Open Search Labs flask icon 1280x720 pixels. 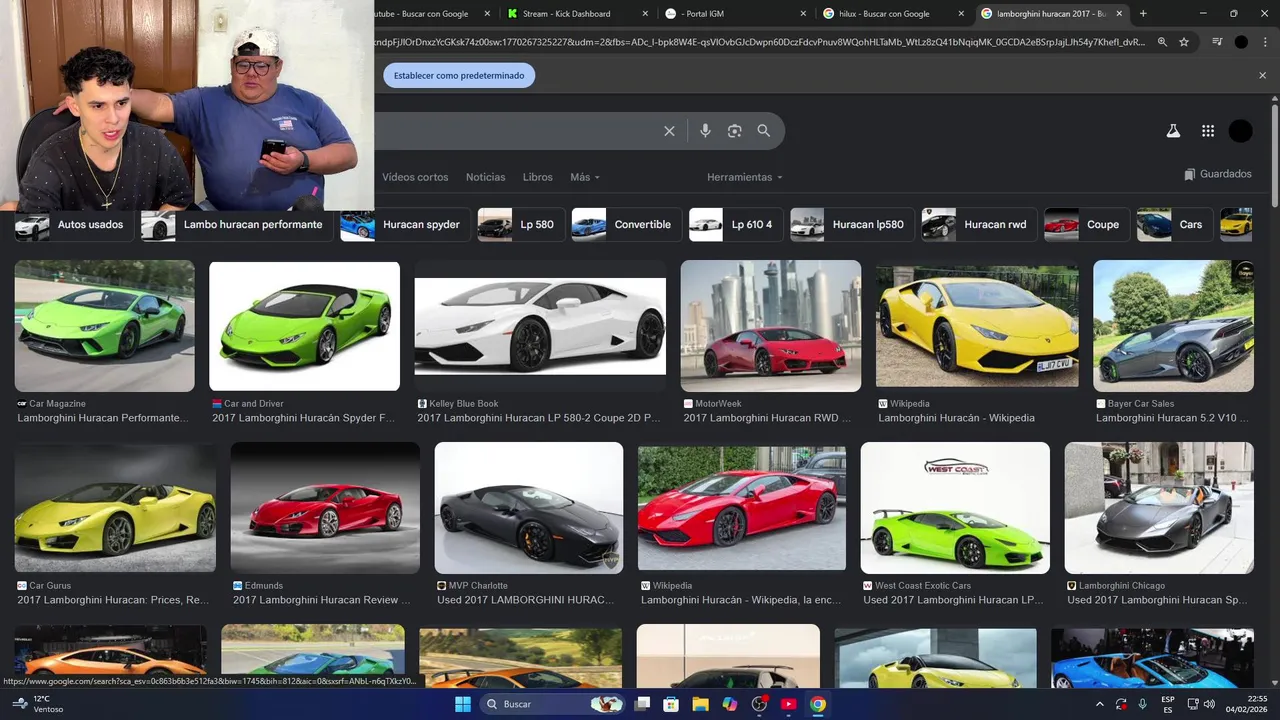1173,131
